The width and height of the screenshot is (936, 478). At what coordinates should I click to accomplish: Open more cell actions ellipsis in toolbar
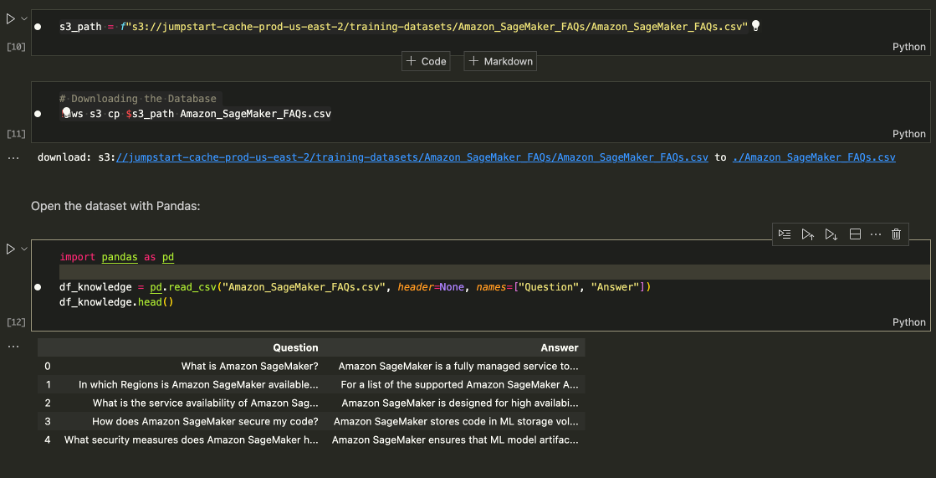pos(876,235)
